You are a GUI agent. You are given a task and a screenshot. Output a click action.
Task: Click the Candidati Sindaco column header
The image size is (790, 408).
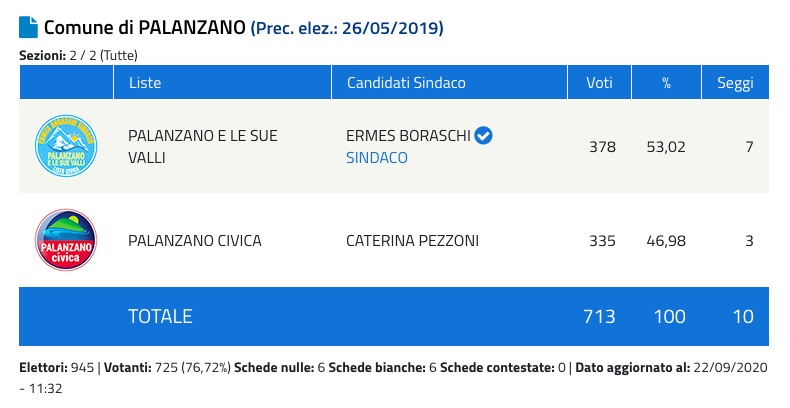(406, 82)
